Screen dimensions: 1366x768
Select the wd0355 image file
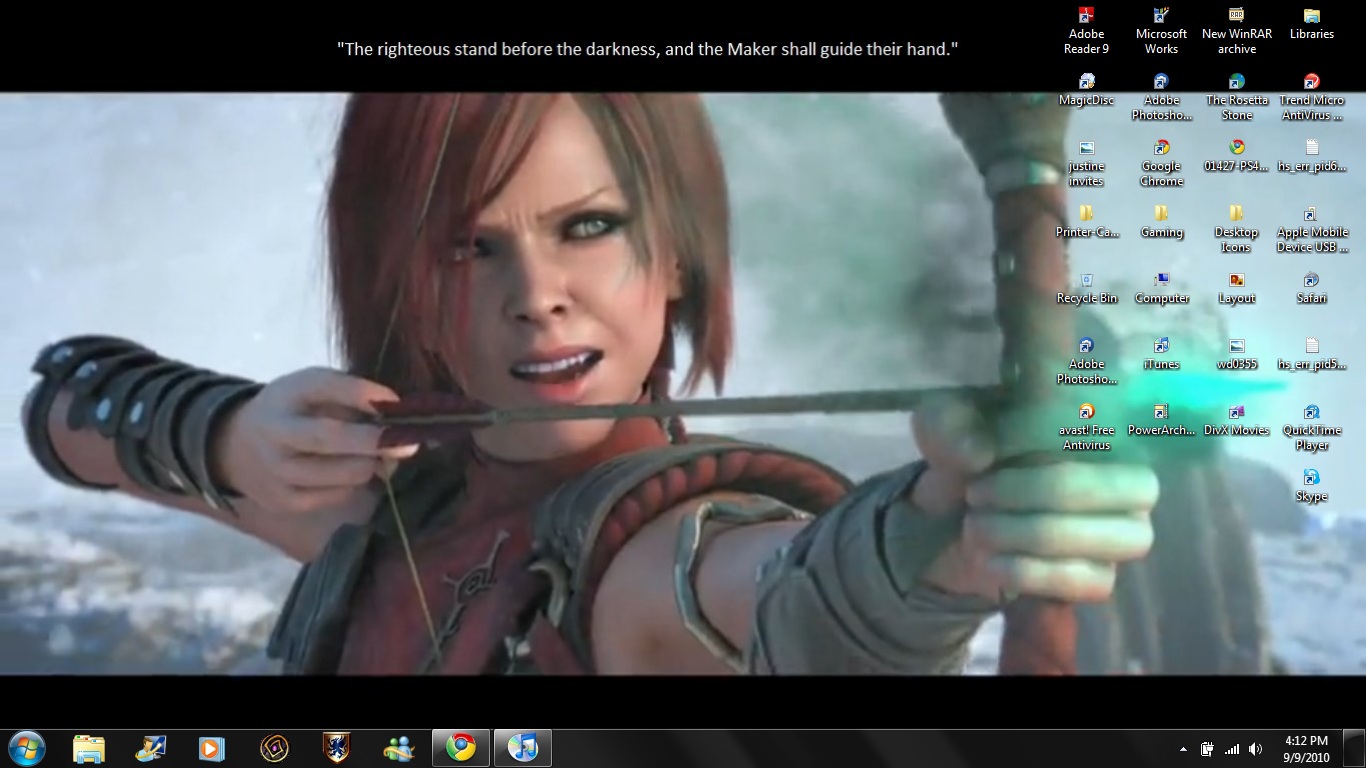coord(1237,353)
